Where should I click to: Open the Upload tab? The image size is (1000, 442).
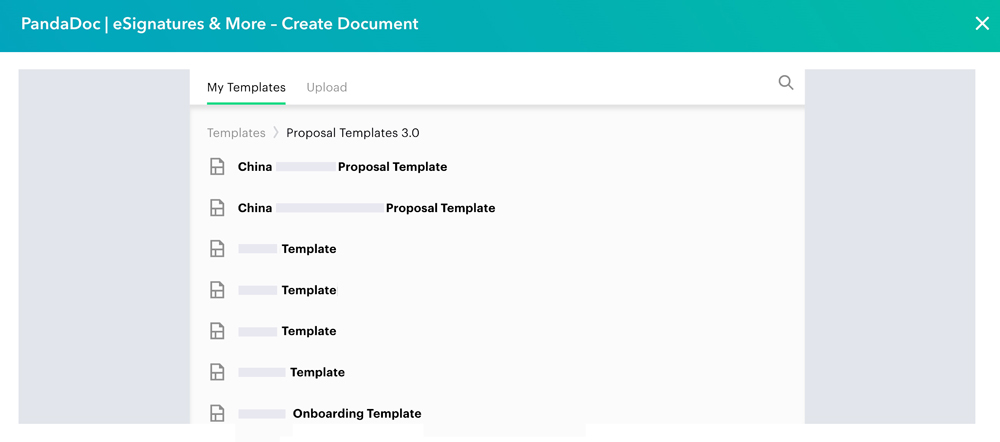(326, 87)
